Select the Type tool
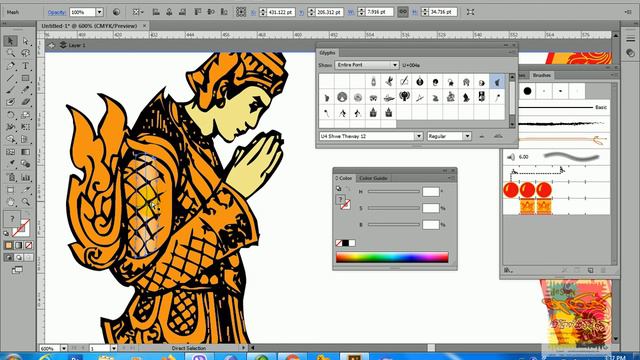This screenshot has width=640, height=360. 26,66
